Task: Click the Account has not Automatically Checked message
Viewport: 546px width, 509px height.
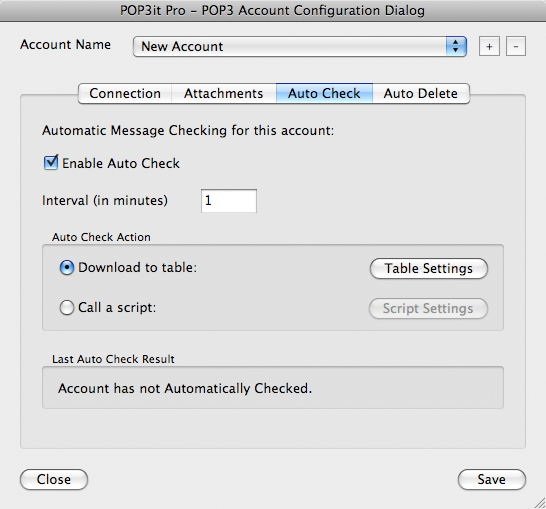Action: tap(185, 388)
